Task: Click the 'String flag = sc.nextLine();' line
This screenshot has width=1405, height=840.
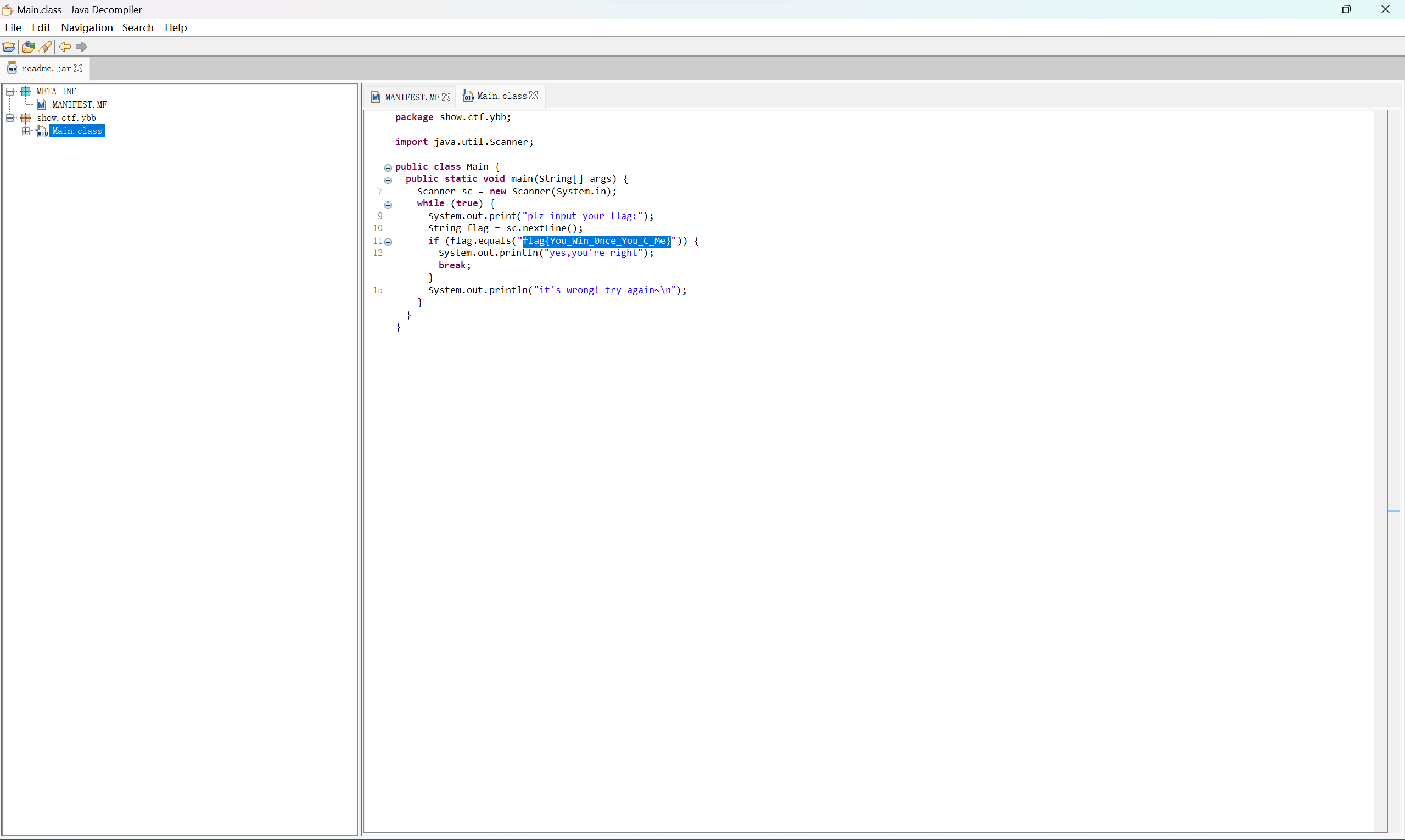Action: tap(505, 228)
